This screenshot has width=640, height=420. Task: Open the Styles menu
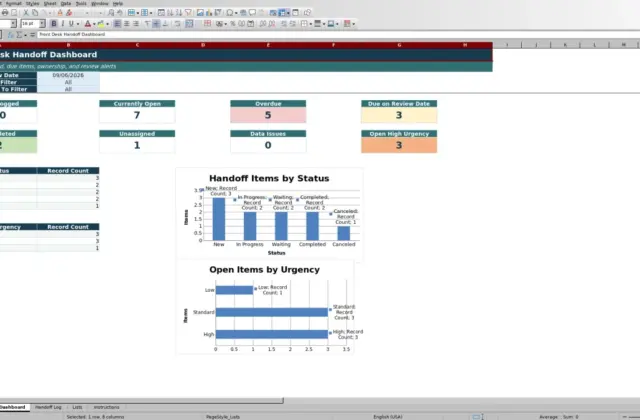(32, 3)
